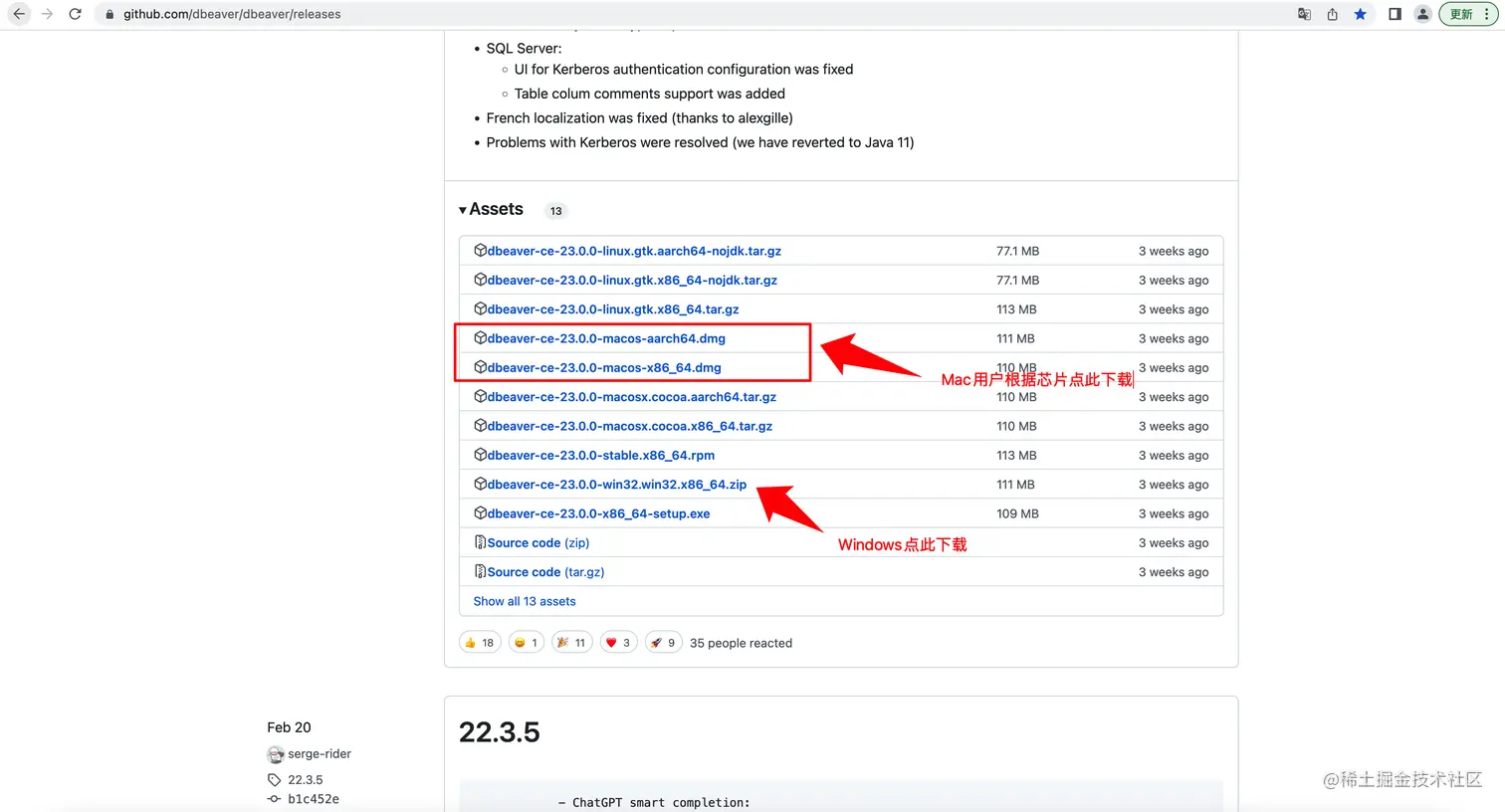The height and width of the screenshot is (812, 1505).
Task: Download macos-aarch64.dmg installer
Action: click(606, 338)
